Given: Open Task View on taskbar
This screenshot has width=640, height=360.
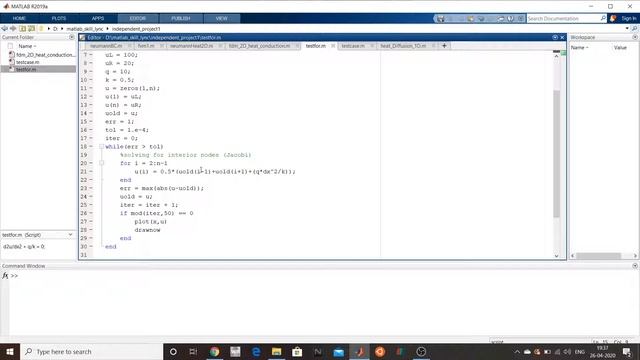Looking at the screenshot, I should pos(193,351).
